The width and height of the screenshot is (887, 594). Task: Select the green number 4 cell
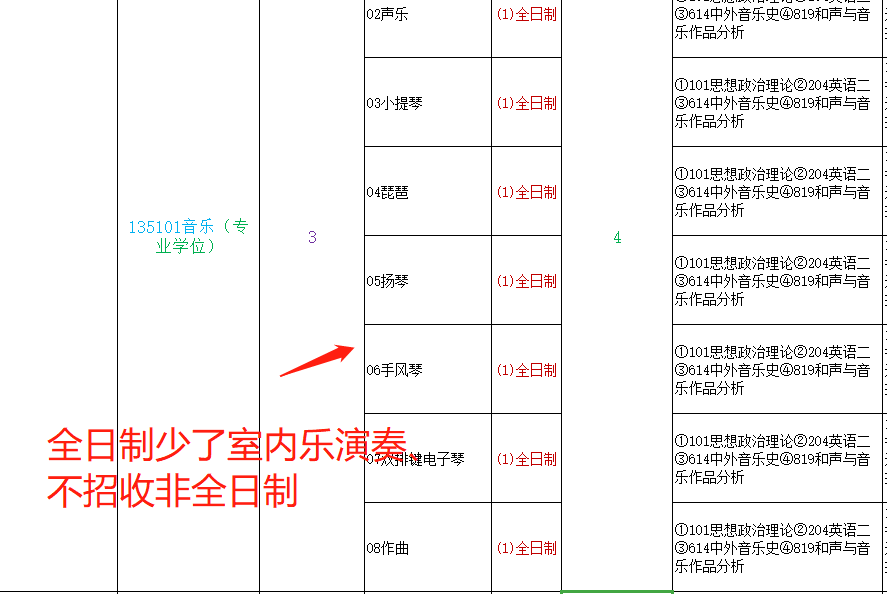coord(617,238)
